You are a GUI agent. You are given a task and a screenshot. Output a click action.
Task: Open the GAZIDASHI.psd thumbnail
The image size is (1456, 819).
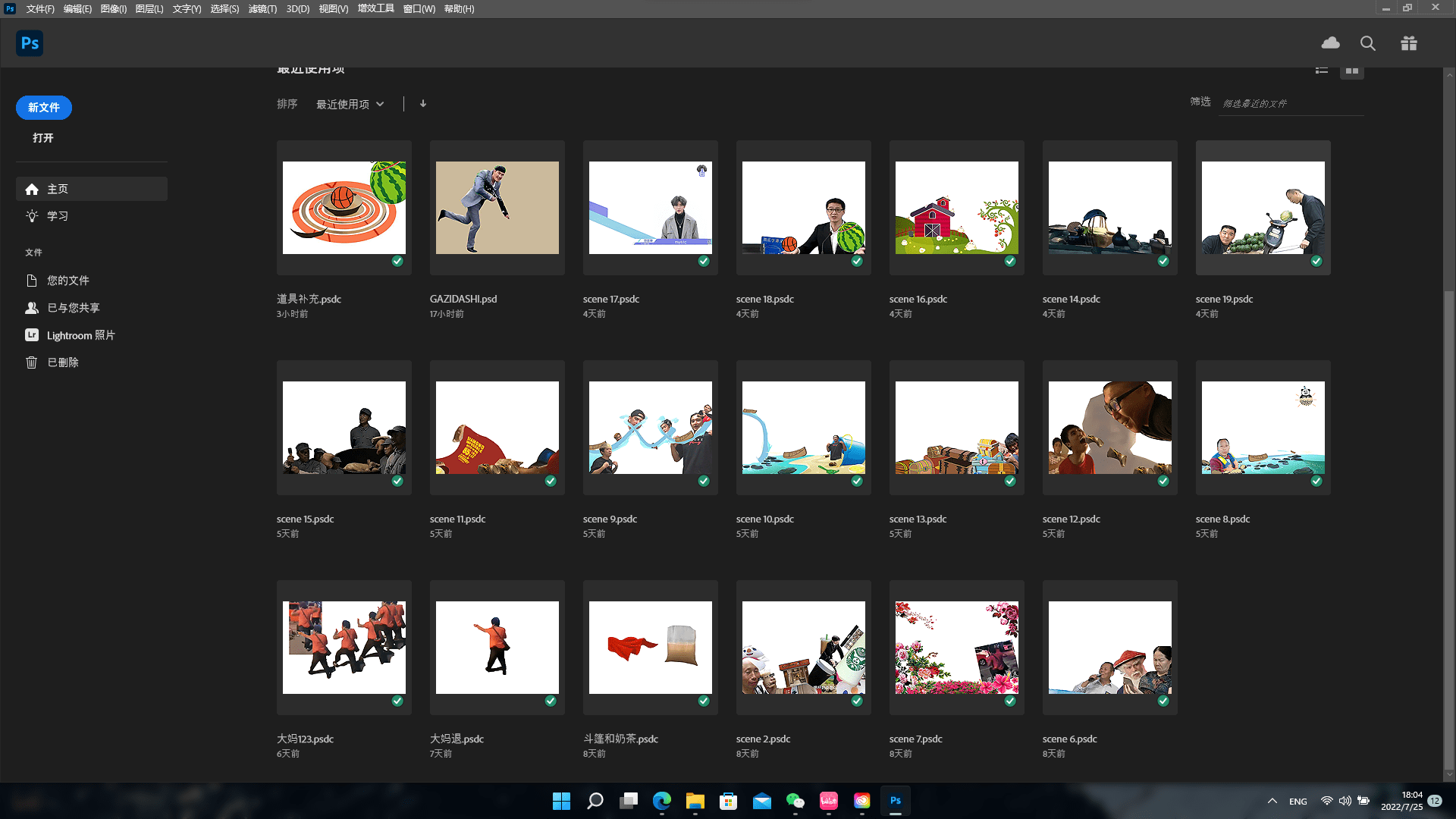pos(497,208)
